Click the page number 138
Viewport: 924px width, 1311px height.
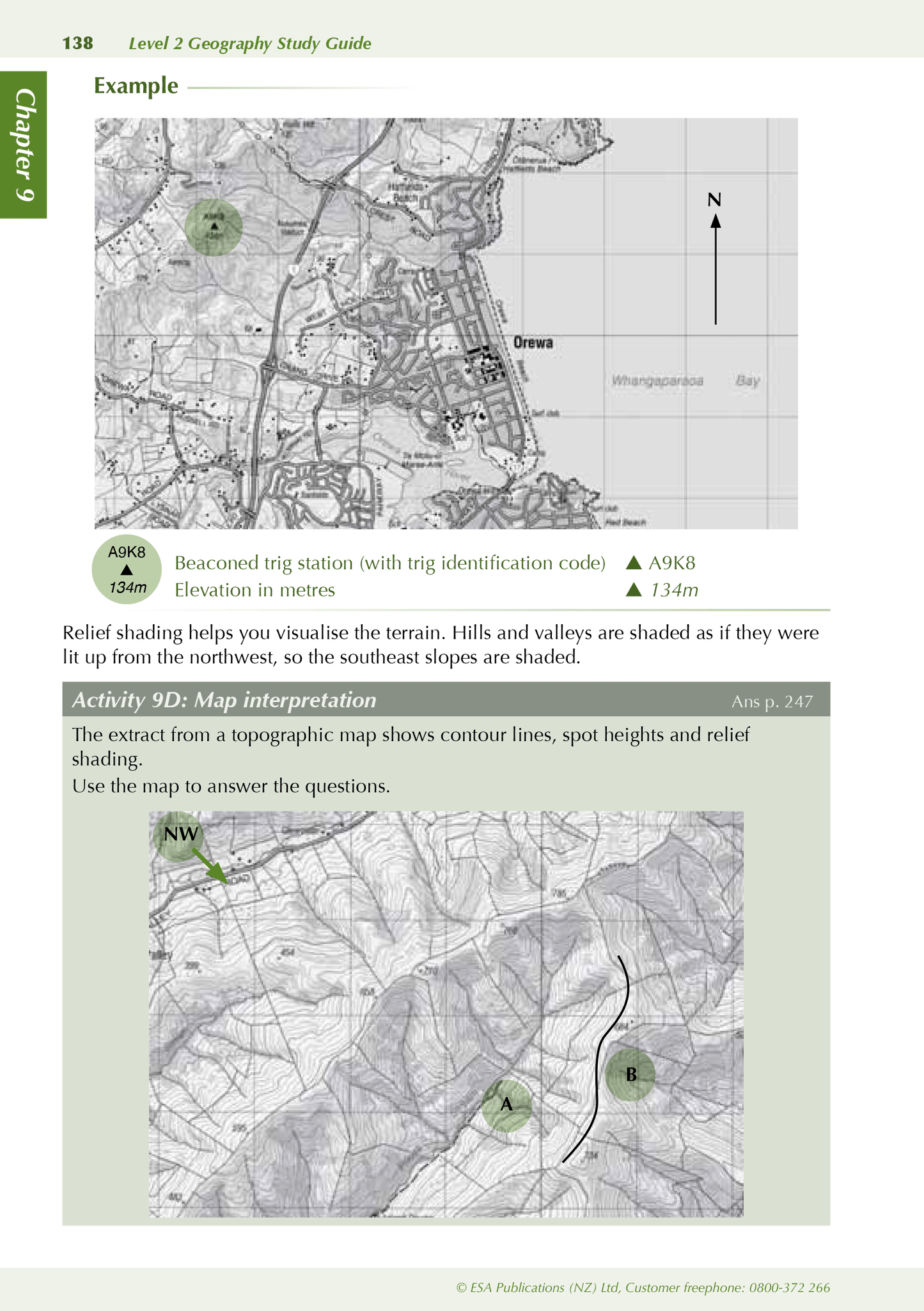(x=77, y=43)
